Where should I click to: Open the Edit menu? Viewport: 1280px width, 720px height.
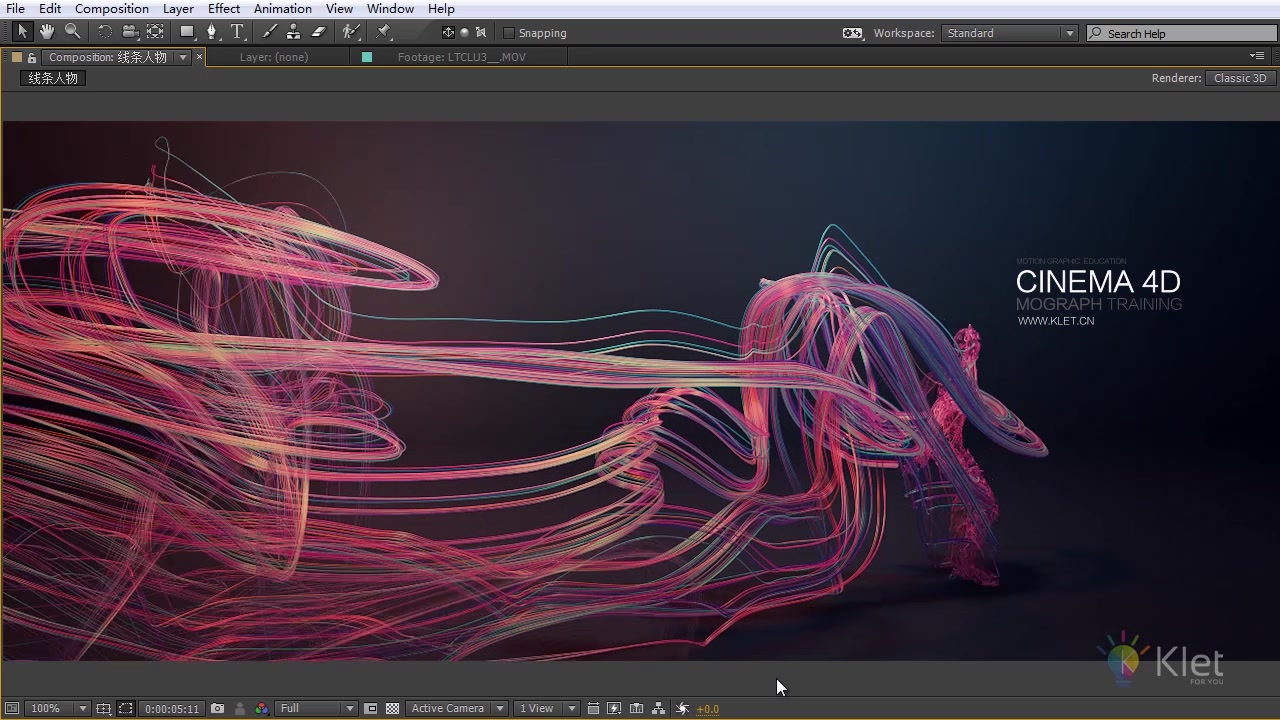click(50, 8)
